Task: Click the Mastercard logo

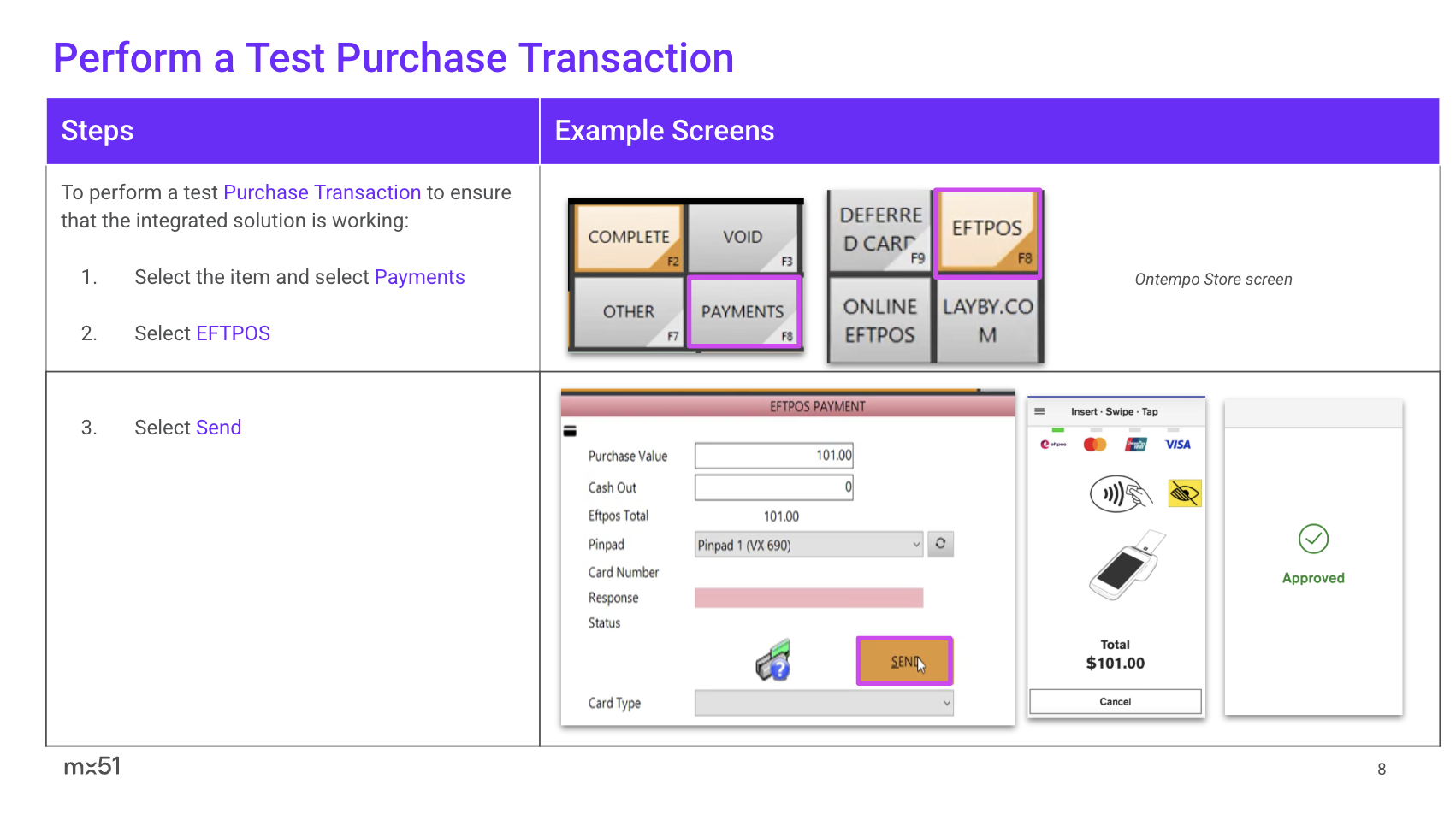Action: point(1094,445)
